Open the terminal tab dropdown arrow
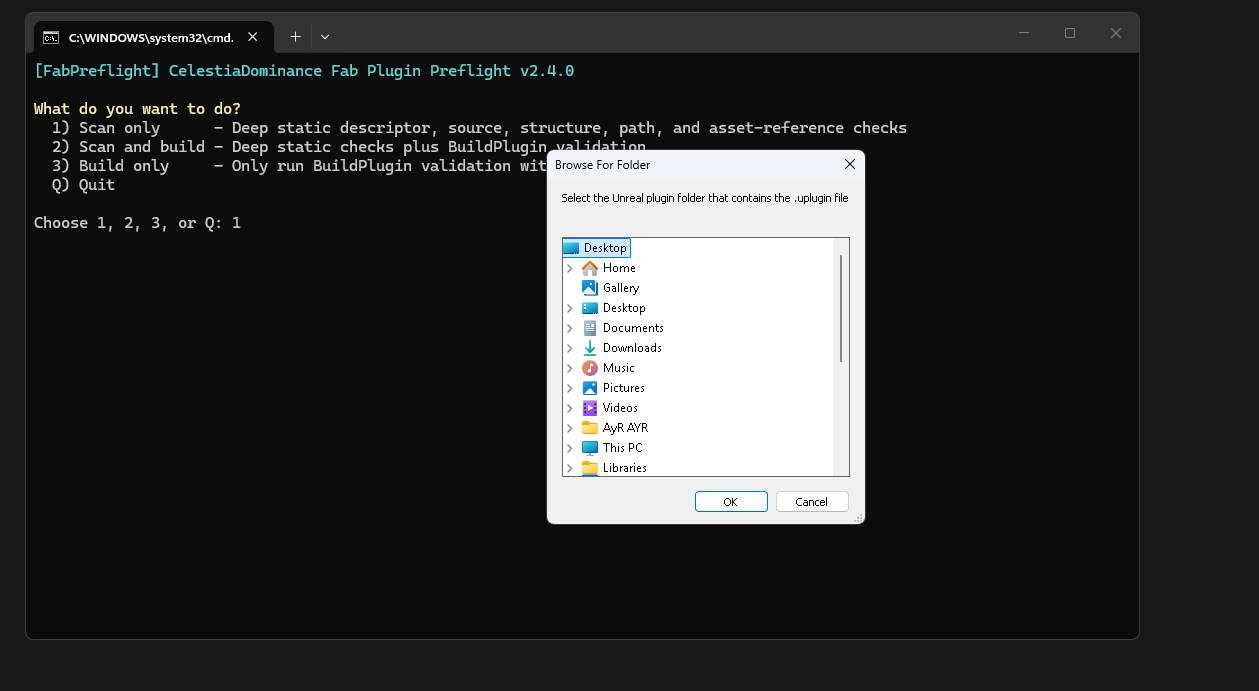 (325, 37)
